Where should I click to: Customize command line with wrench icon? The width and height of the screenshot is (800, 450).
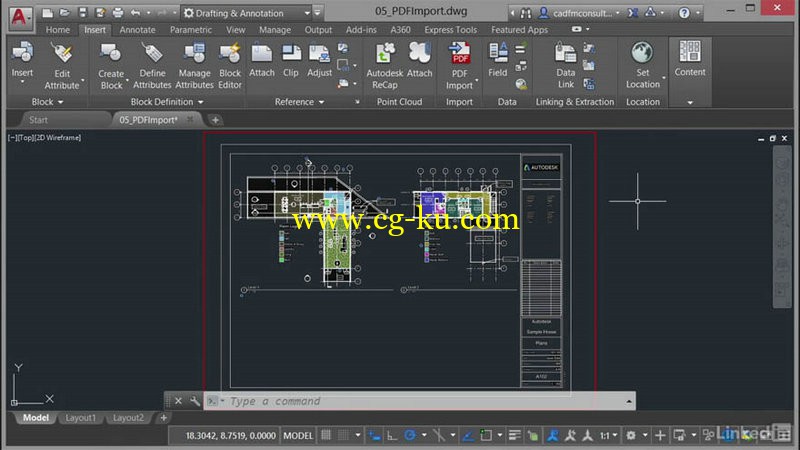pos(195,401)
